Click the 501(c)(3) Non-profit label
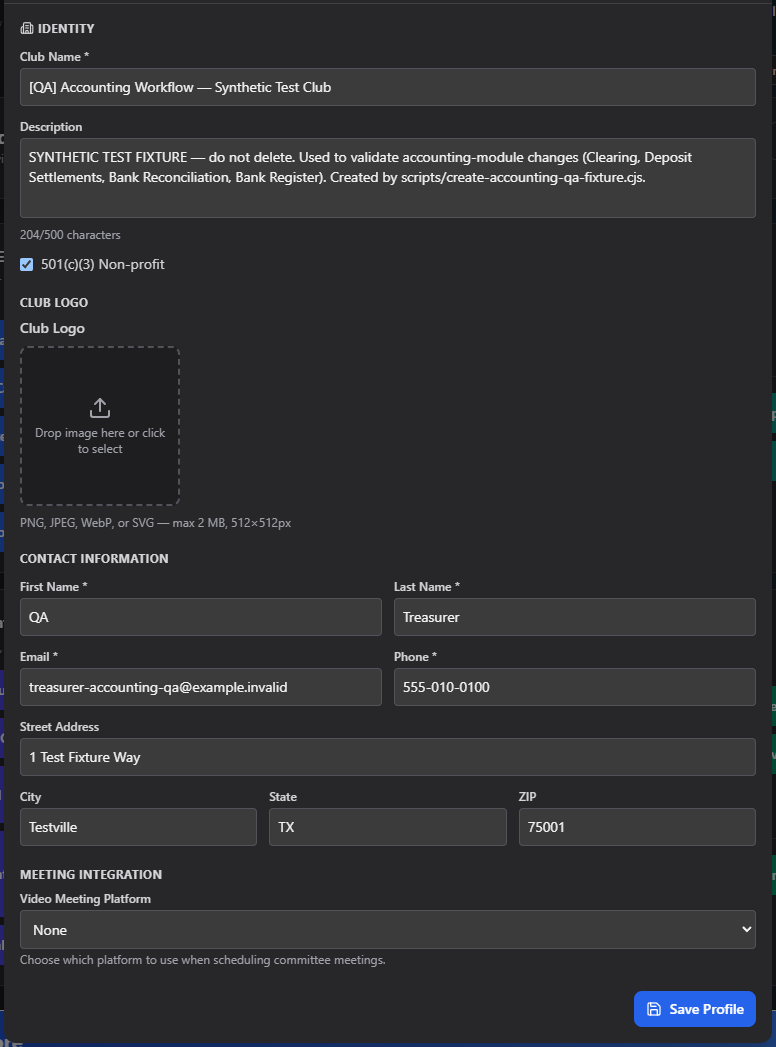776x1047 pixels. point(102,264)
